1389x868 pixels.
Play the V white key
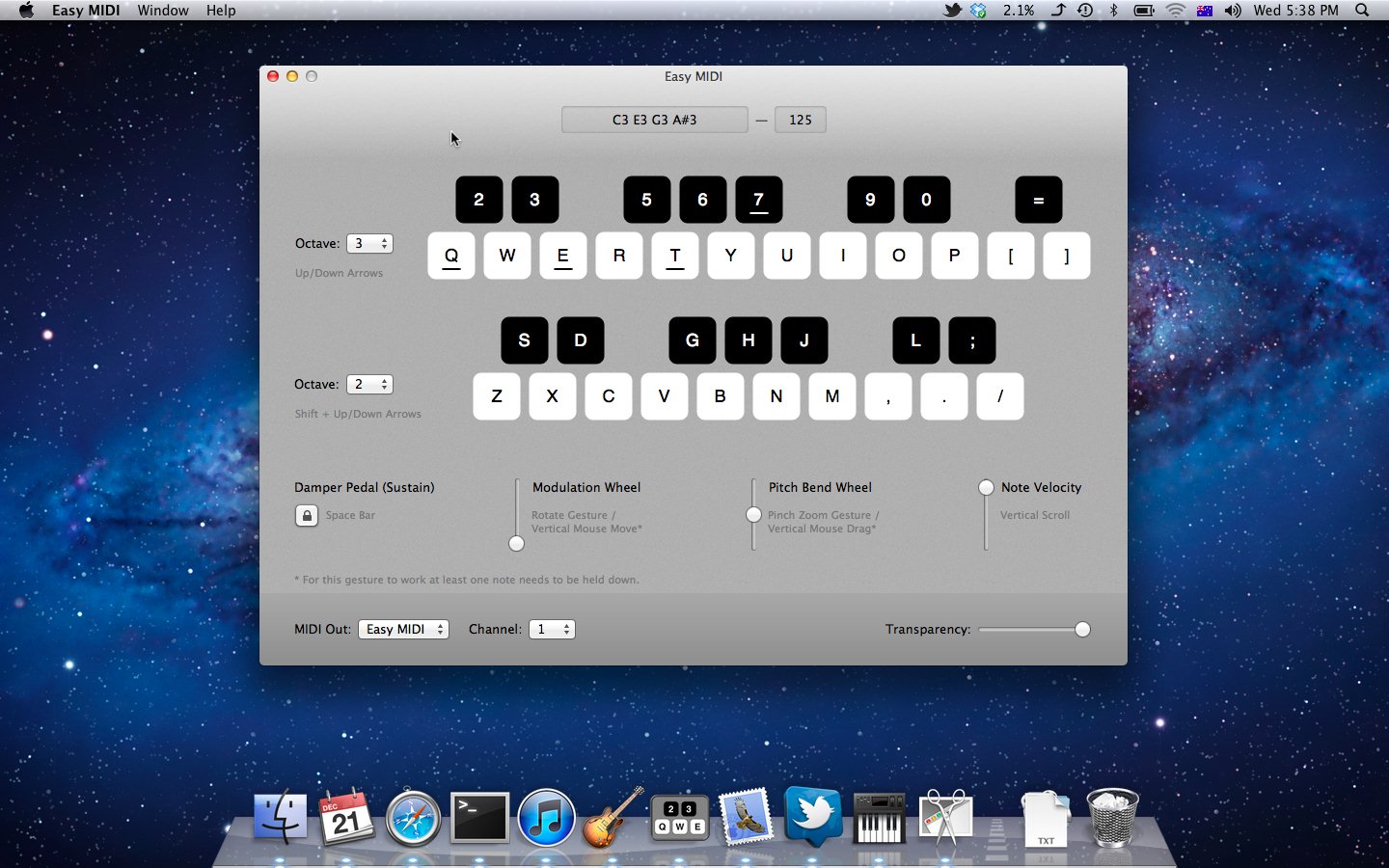665,396
